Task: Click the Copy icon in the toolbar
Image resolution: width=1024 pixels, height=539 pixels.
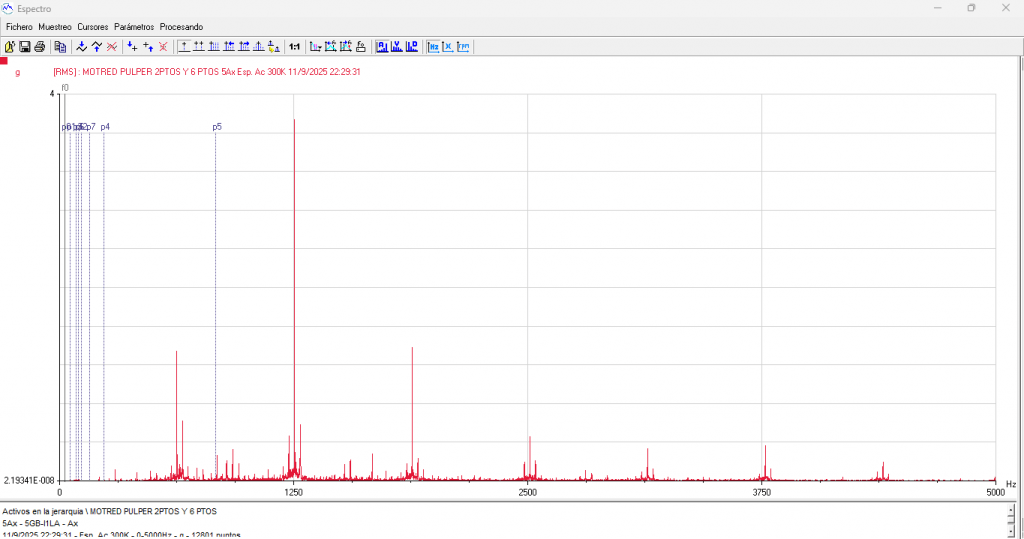Action: click(x=60, y=46)
